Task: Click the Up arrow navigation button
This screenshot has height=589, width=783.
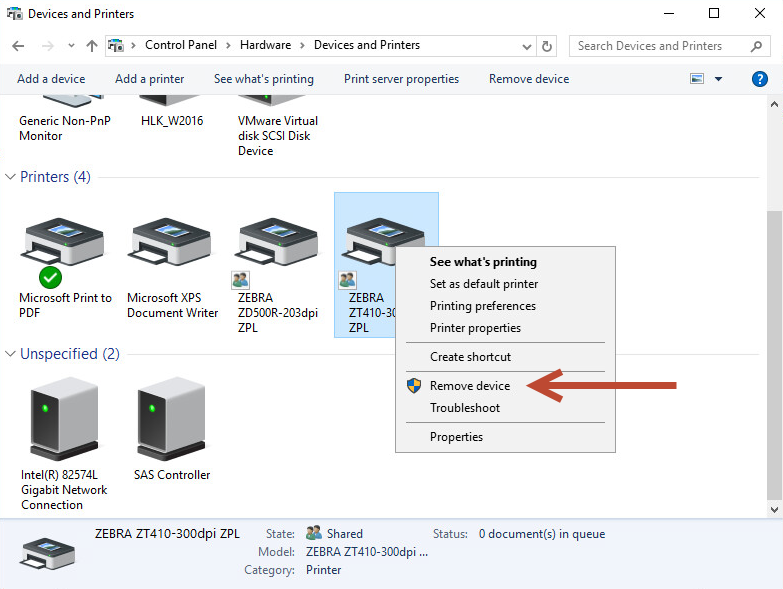Action: click(92, 46)
